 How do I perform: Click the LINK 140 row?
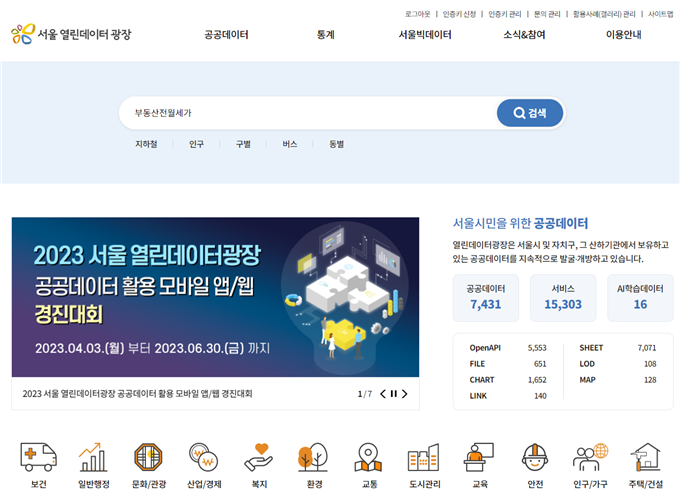pyautogui.click(x=508, y=396)
